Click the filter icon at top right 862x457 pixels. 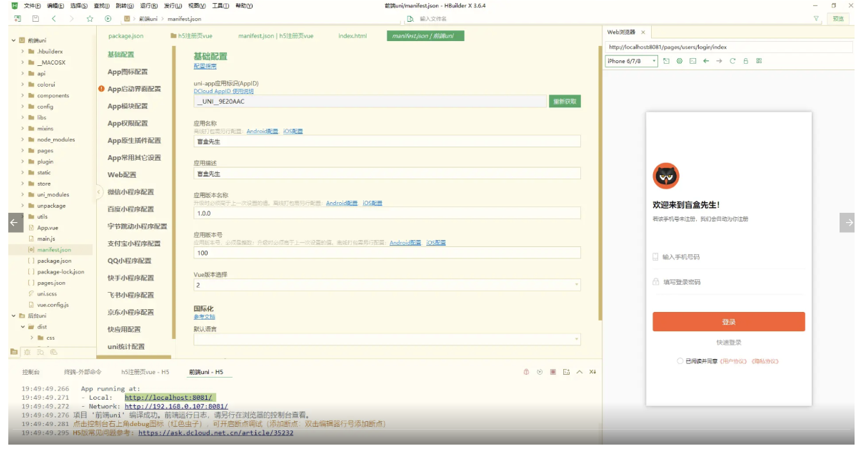(816, 19)
